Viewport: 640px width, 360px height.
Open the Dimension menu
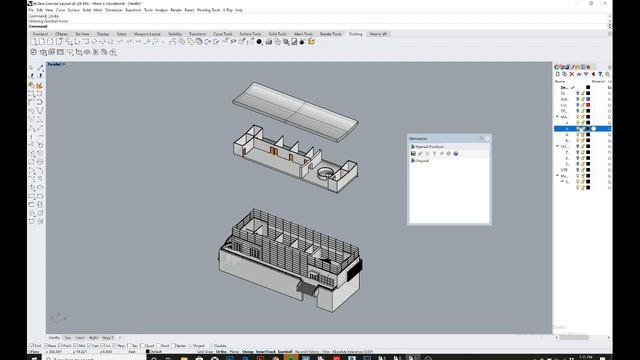(x=113, y=10)
